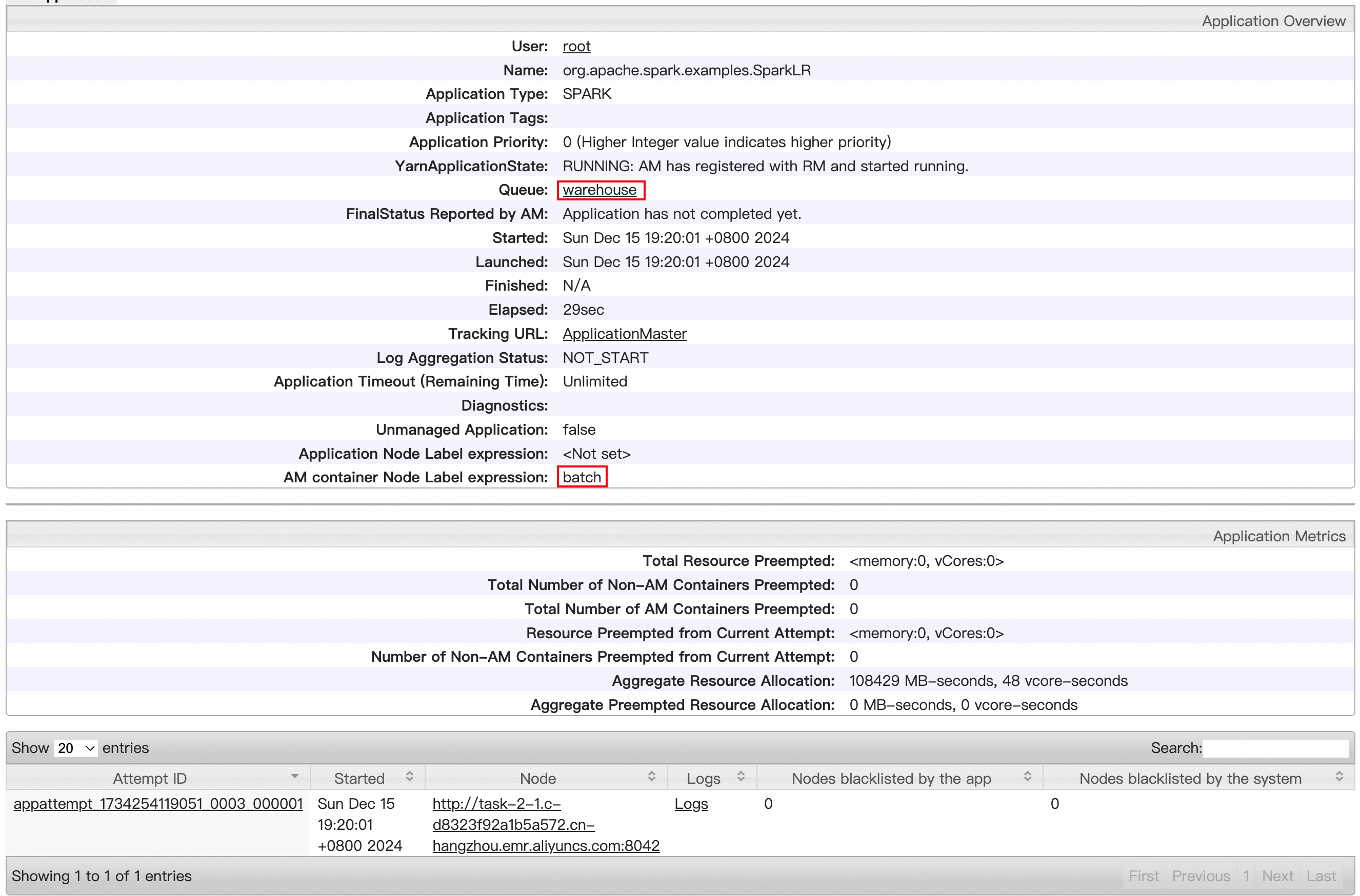
Task: Click the Previous pagination button
Action: point(1201,876)
